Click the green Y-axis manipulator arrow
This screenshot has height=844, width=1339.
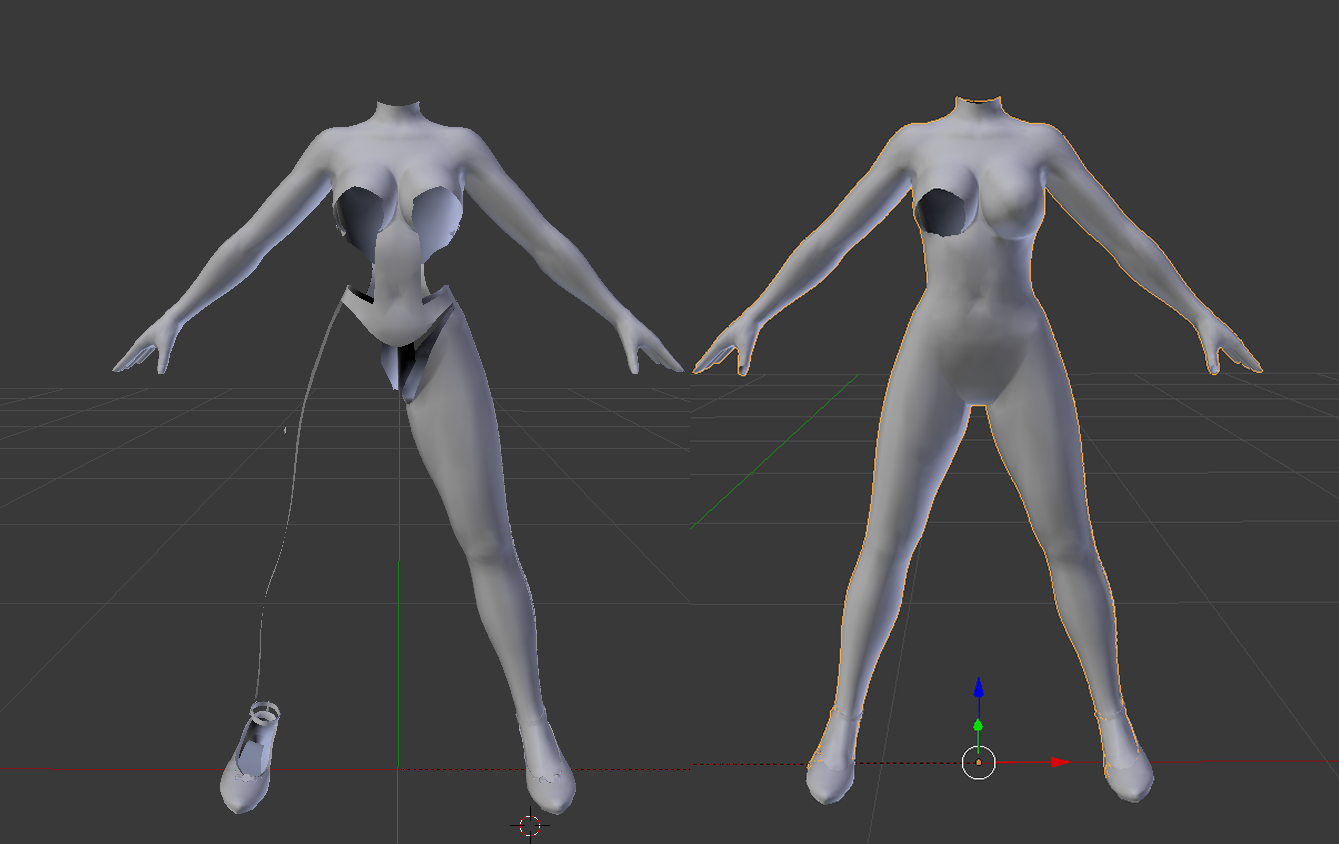coord(978,725)
